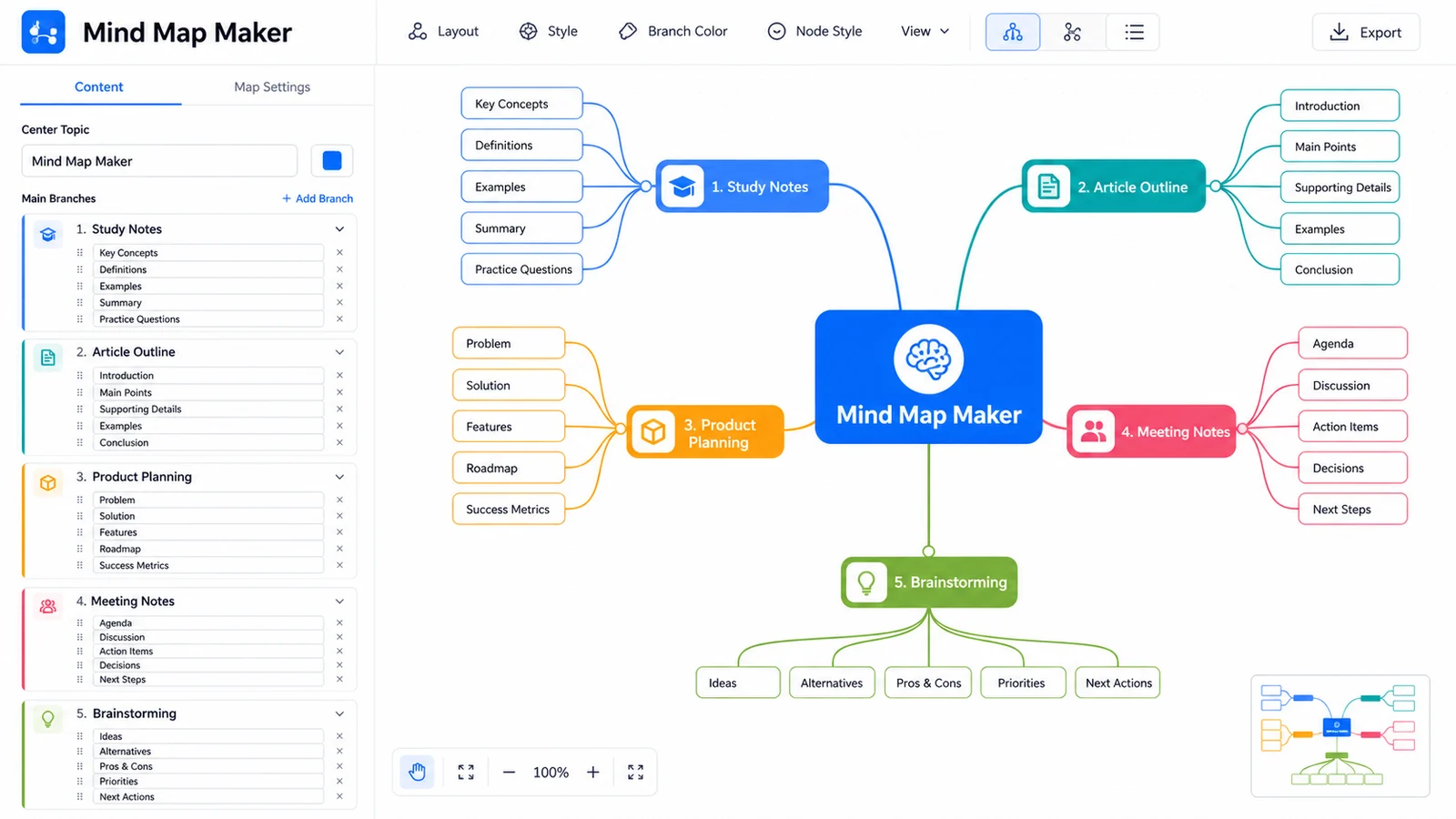Click the Center Topic text field

[x=159, y=161]
